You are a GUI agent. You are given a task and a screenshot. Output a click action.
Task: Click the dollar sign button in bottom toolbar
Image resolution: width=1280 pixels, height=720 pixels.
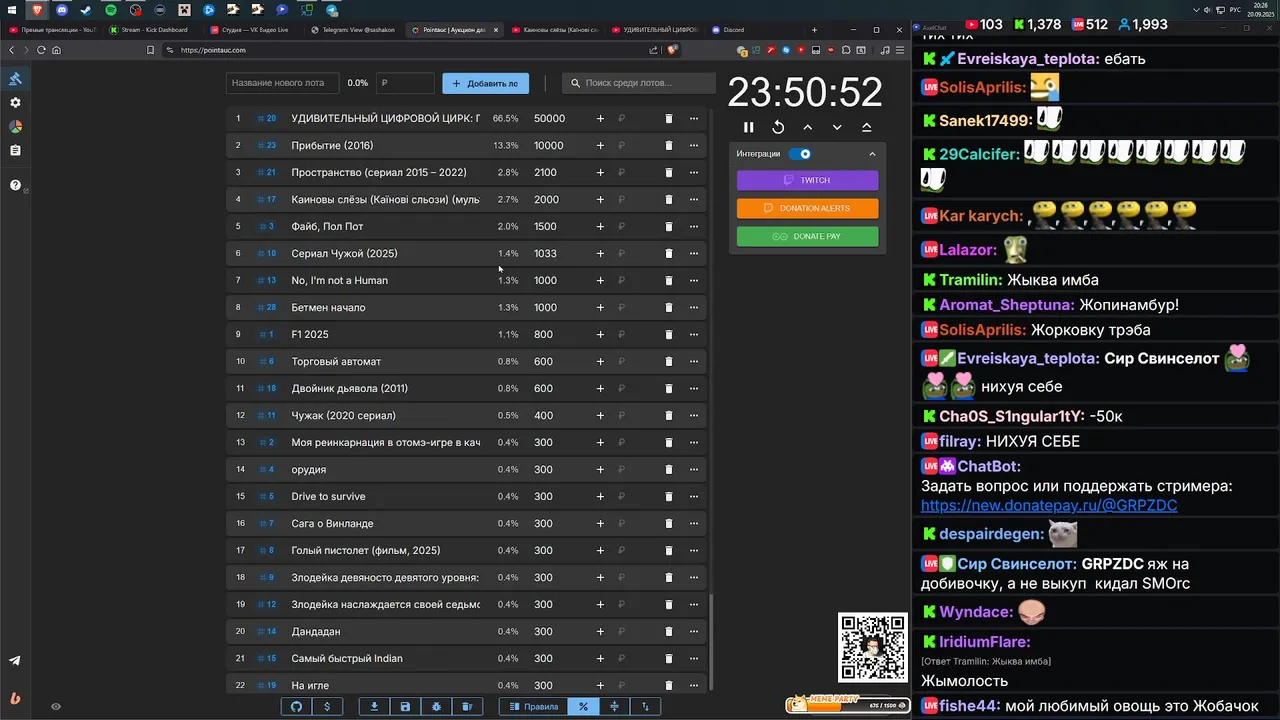tap(327, 706)
